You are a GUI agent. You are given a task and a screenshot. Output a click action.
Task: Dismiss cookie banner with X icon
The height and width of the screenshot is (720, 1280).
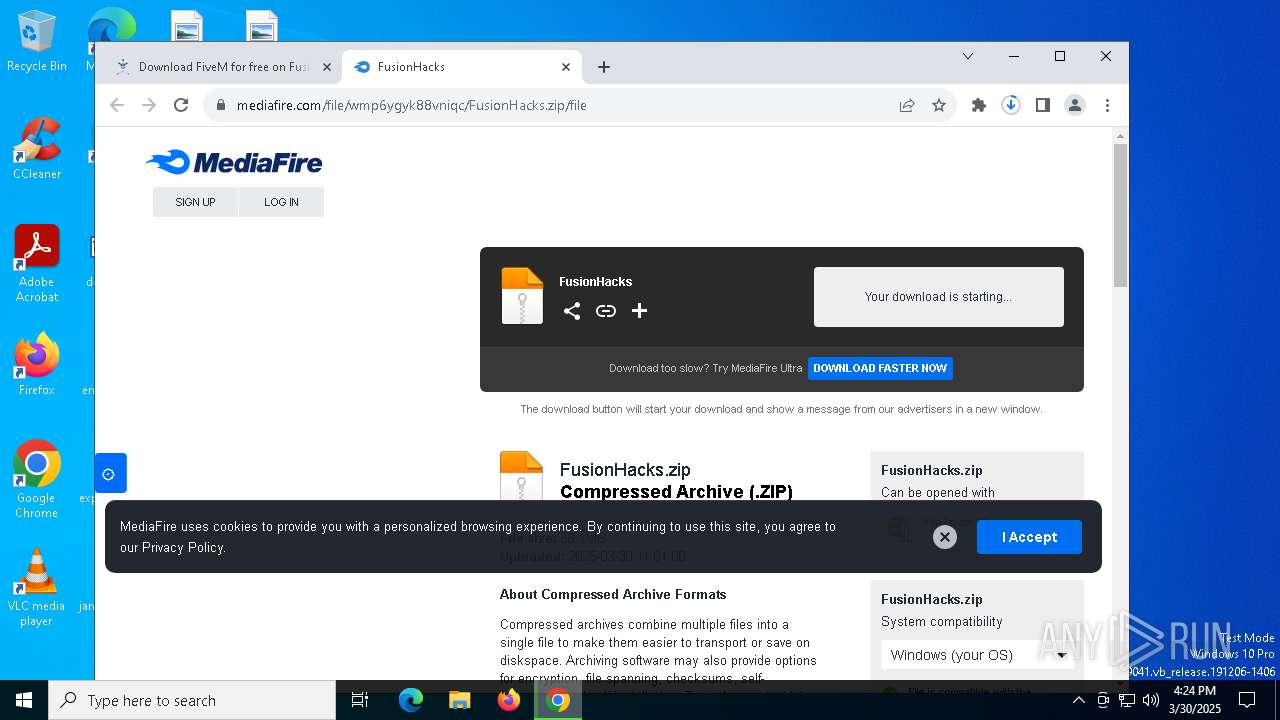click(x=945, y=537)
